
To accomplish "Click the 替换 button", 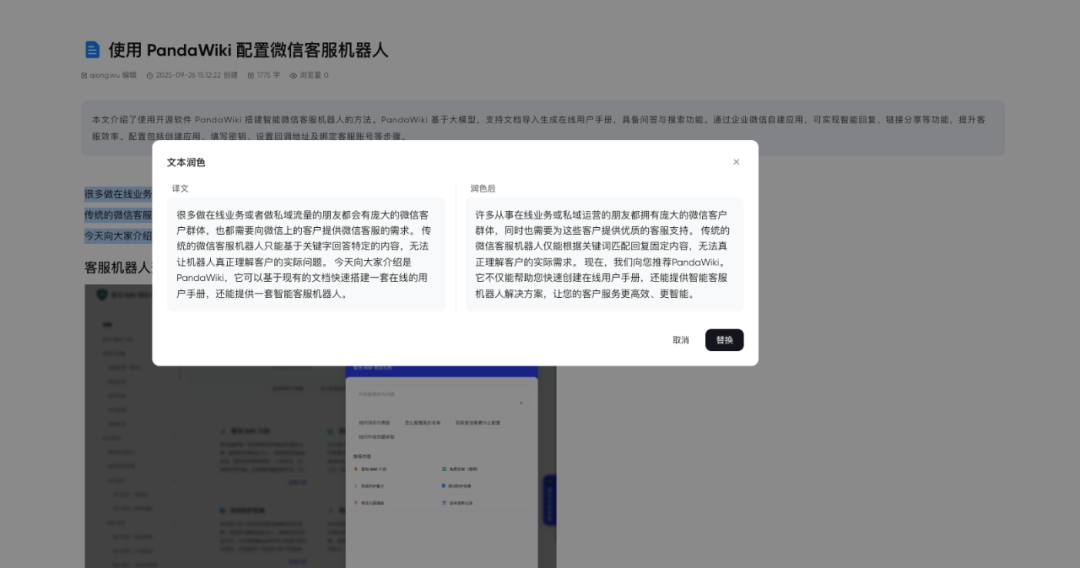I will (724, 340).
